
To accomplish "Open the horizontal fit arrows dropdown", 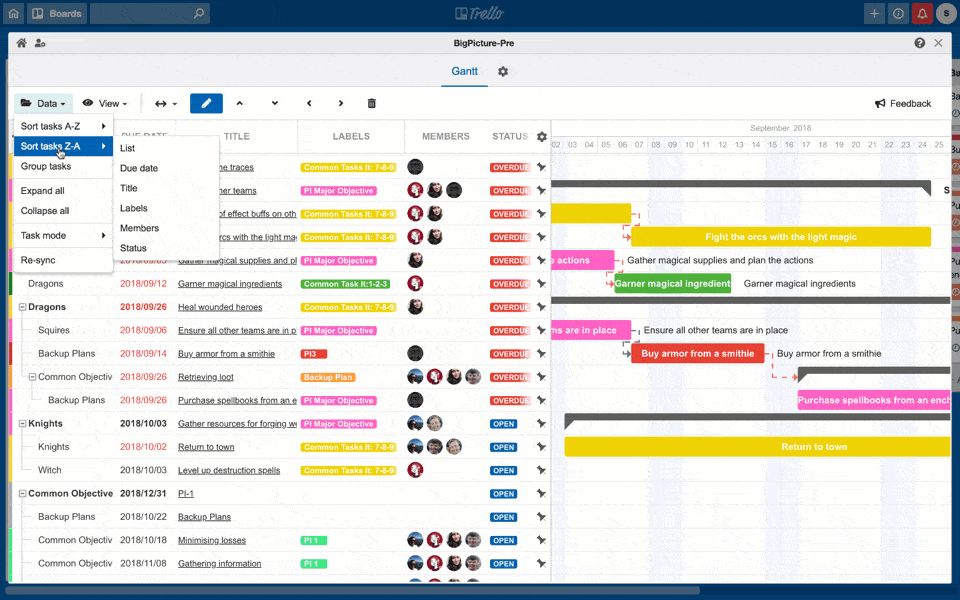I will [x=165, y=103].
